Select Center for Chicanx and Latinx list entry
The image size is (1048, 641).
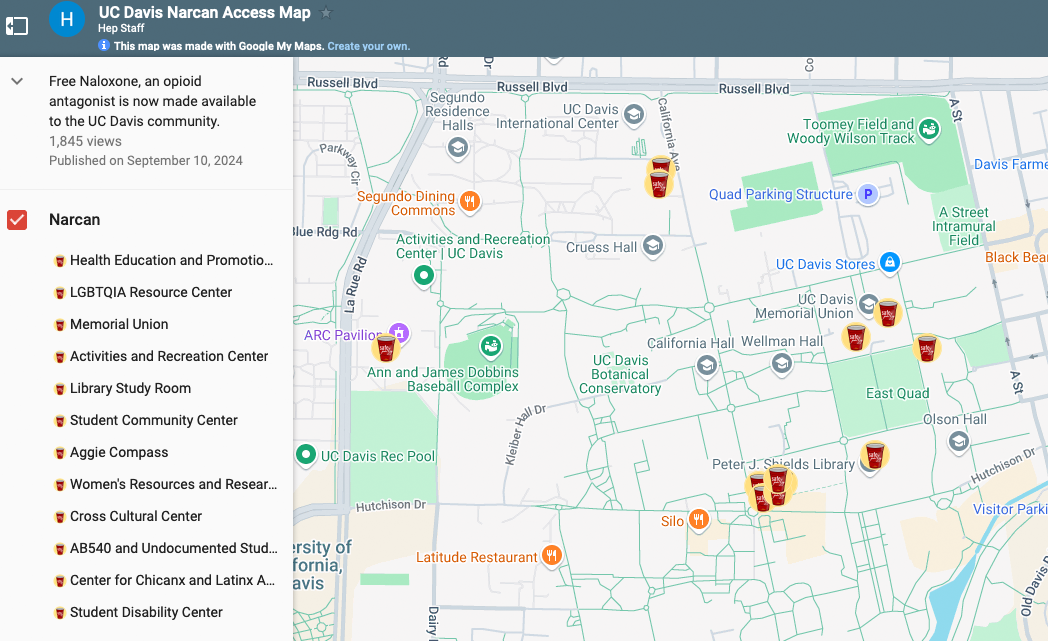click(164, 581)
